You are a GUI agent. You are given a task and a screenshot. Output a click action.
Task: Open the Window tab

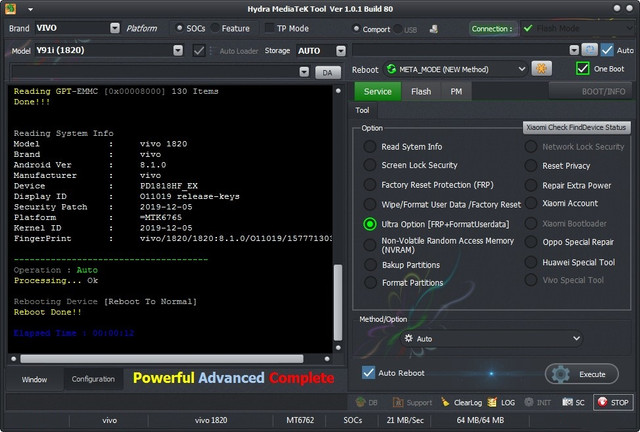34,379
